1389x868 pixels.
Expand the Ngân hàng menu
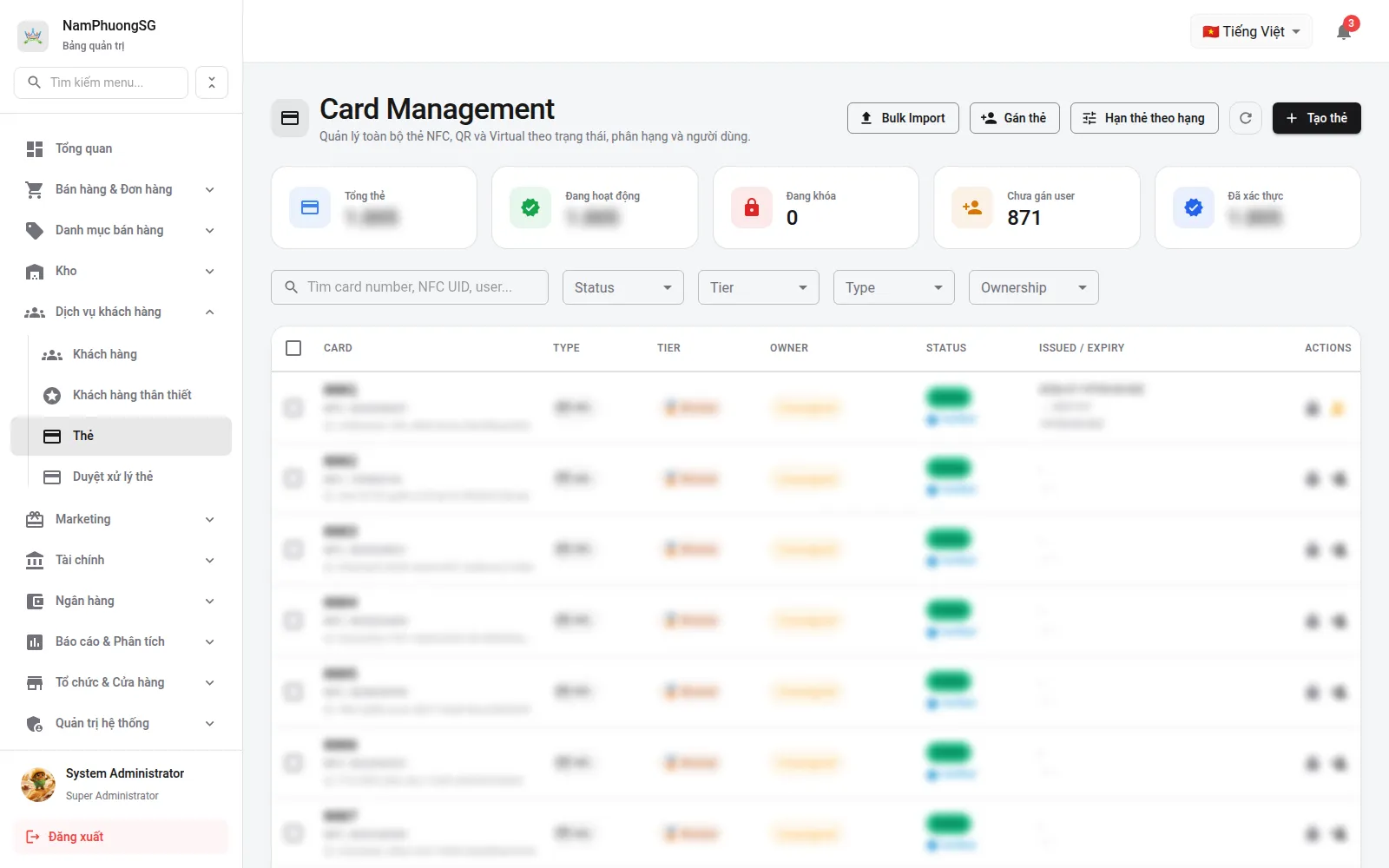(x=122, y=601)
